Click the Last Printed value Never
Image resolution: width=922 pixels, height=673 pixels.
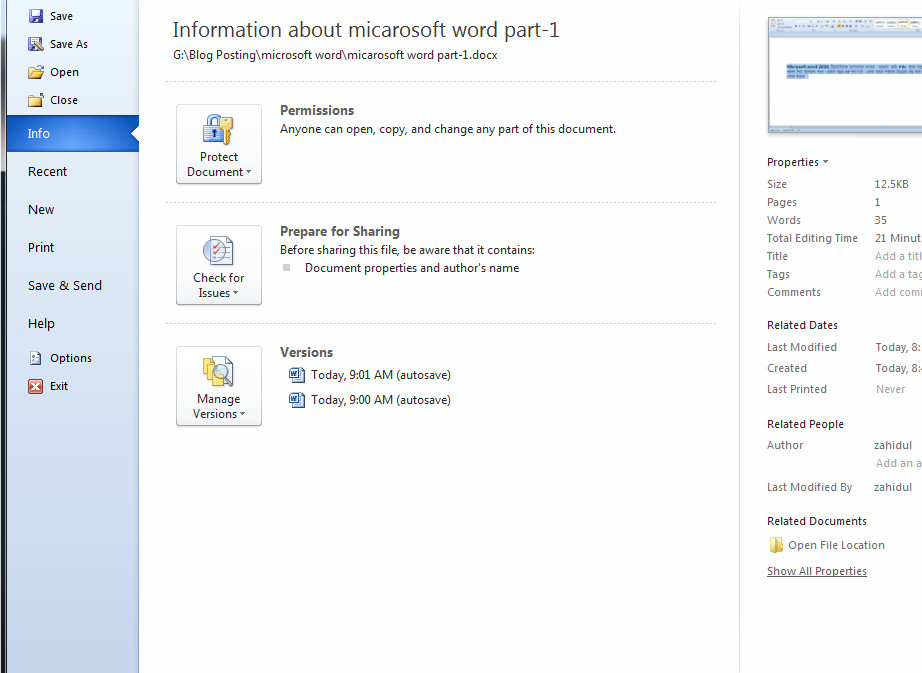[890, 389]
